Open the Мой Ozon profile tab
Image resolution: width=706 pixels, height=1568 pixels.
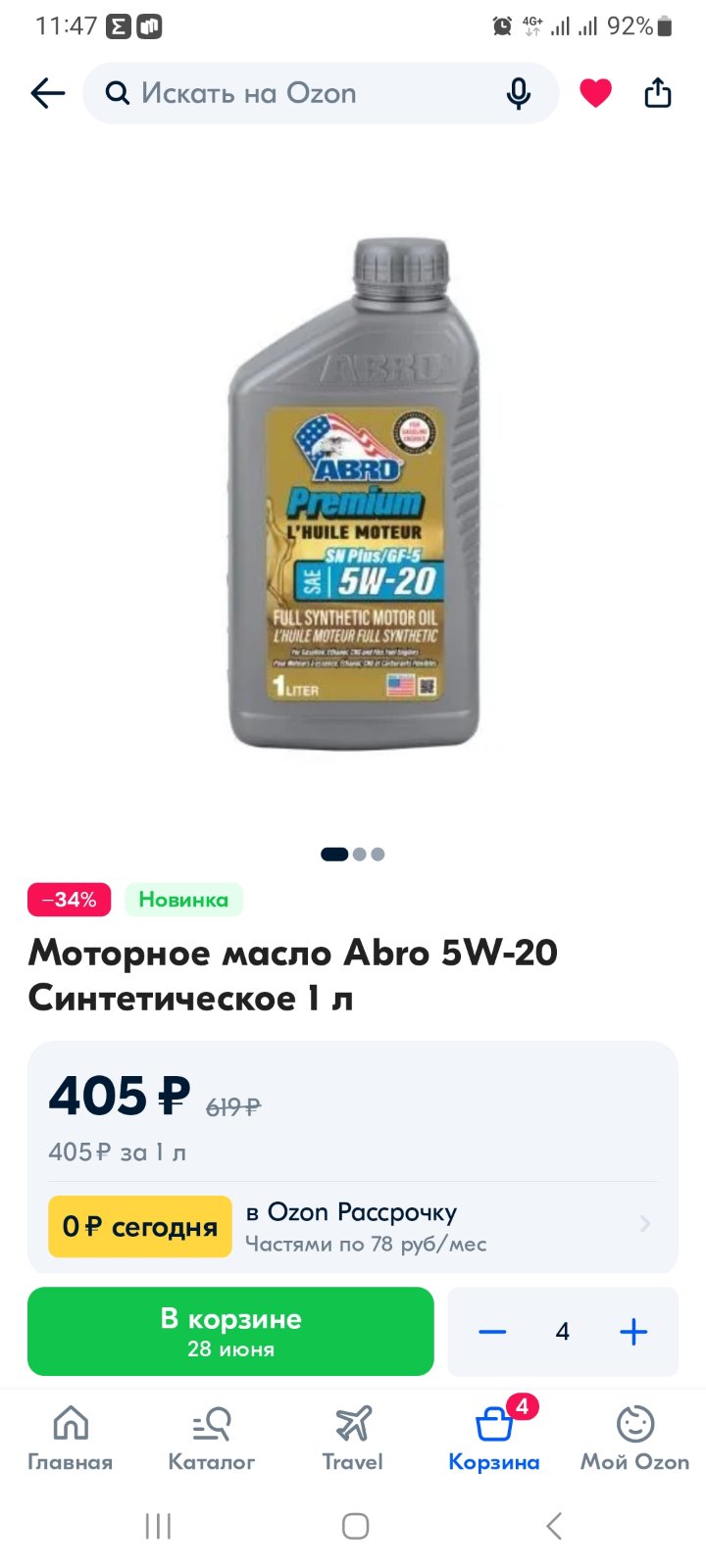point(635,1439)
